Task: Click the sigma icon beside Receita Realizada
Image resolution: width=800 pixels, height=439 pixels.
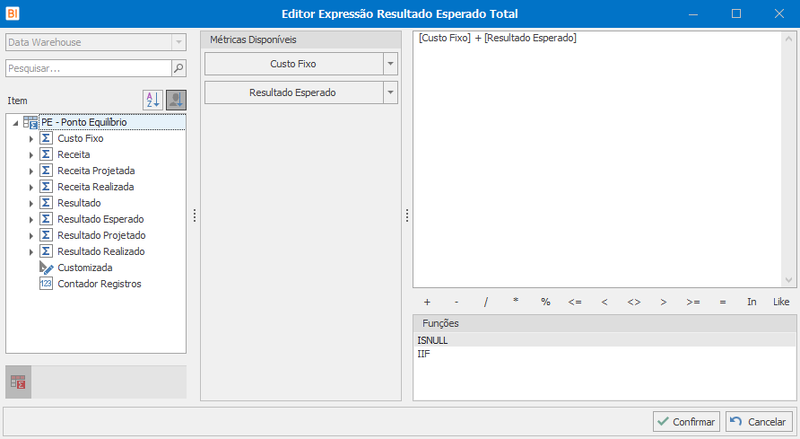Action: pos(46,187)
